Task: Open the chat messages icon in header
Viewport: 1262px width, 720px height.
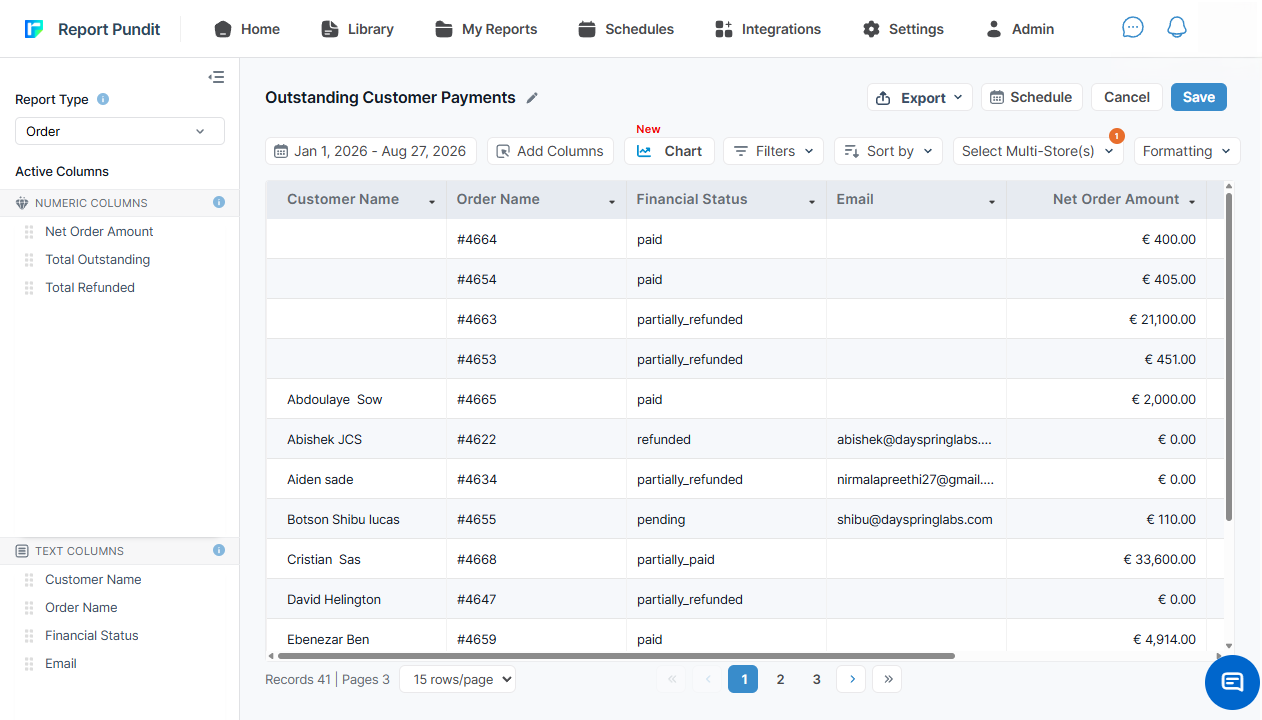Action: click(1132, 28)
